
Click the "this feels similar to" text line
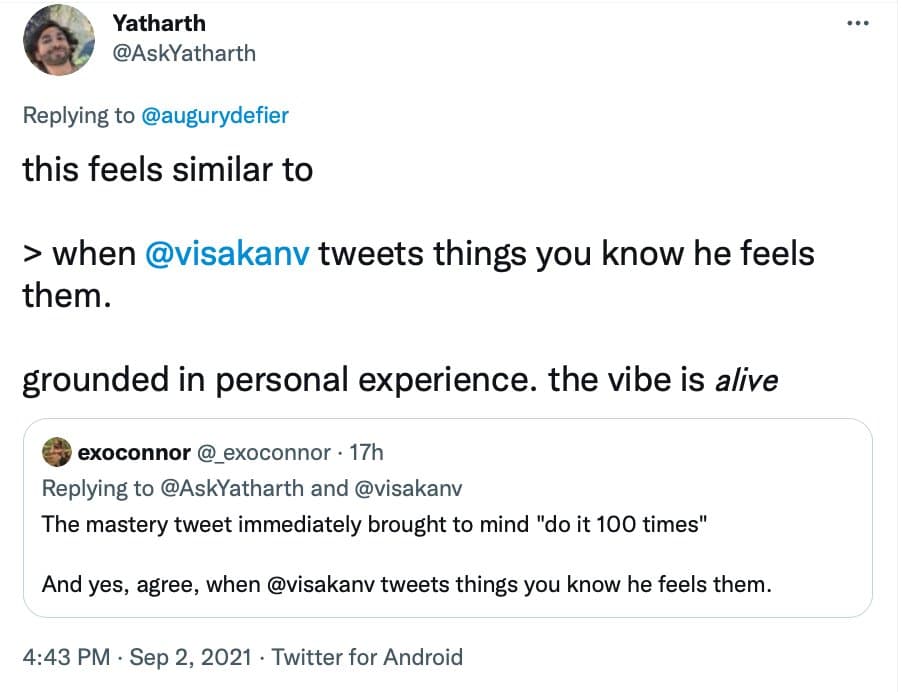168,170
